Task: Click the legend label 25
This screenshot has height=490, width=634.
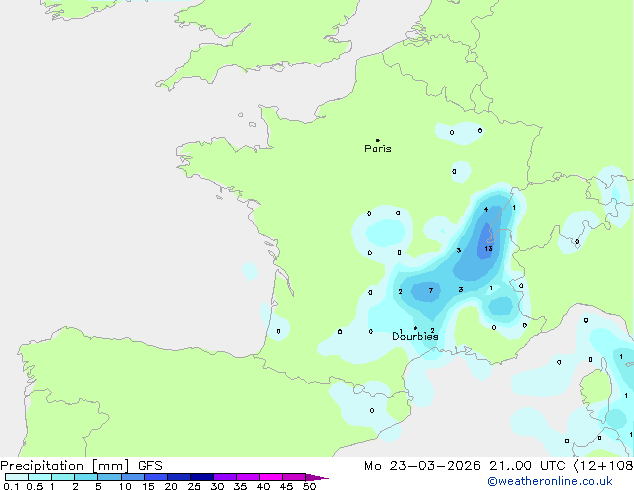Action: click(x=194, y=486)
